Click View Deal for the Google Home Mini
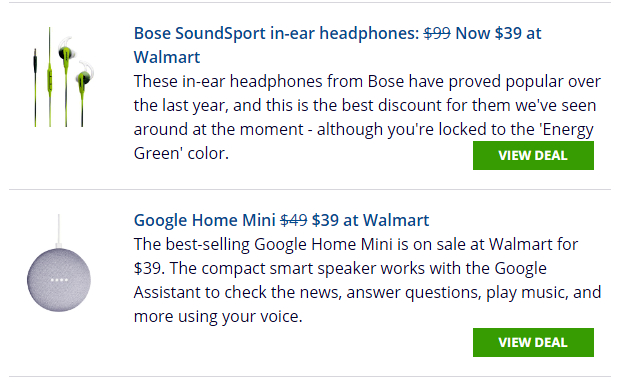Screen dimensions: 620x382 [x=533, y=342]
